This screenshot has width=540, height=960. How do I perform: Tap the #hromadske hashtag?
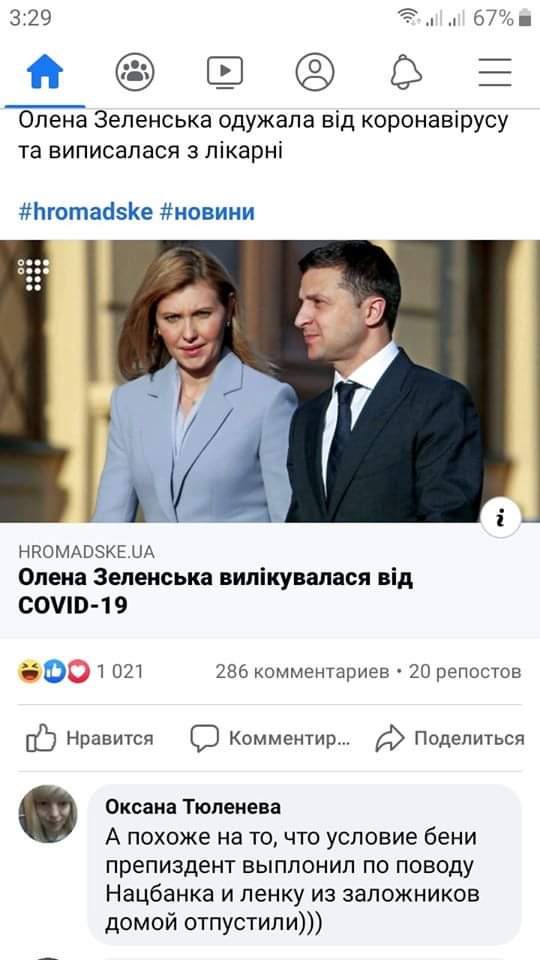tap(85, 212)
